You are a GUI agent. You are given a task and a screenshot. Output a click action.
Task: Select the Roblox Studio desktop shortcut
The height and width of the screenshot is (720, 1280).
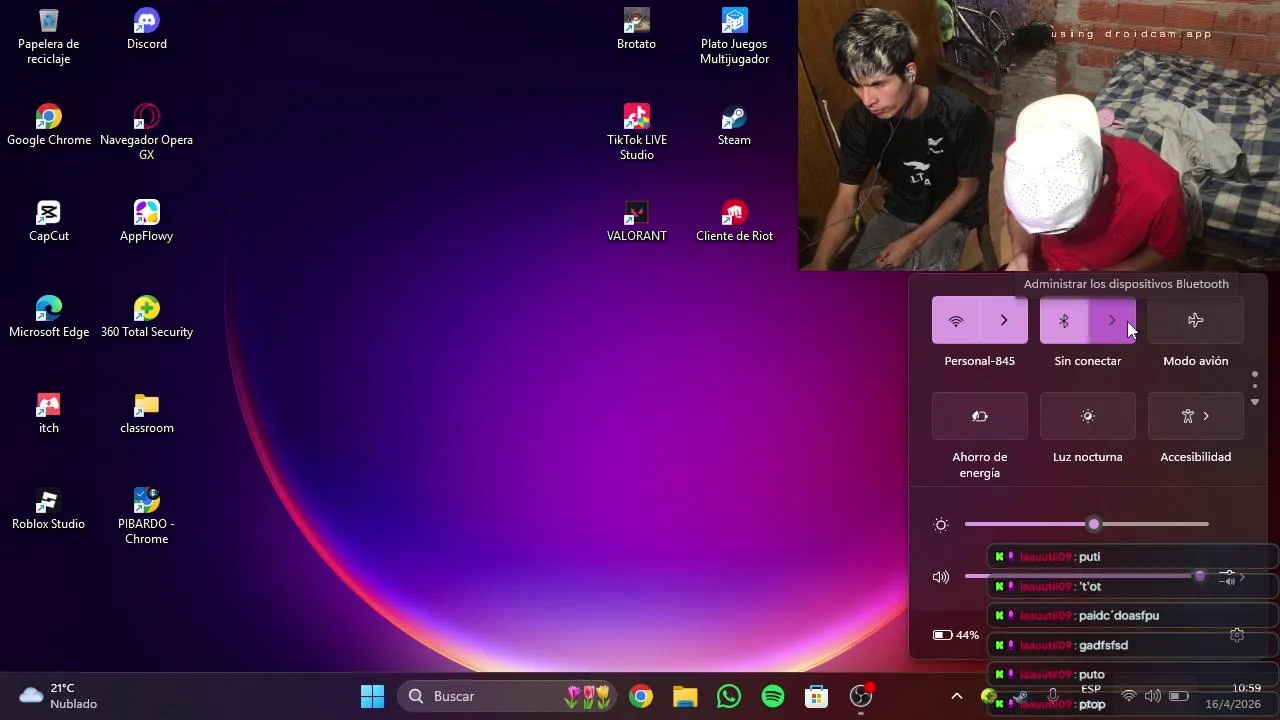(x=48, y=509)
